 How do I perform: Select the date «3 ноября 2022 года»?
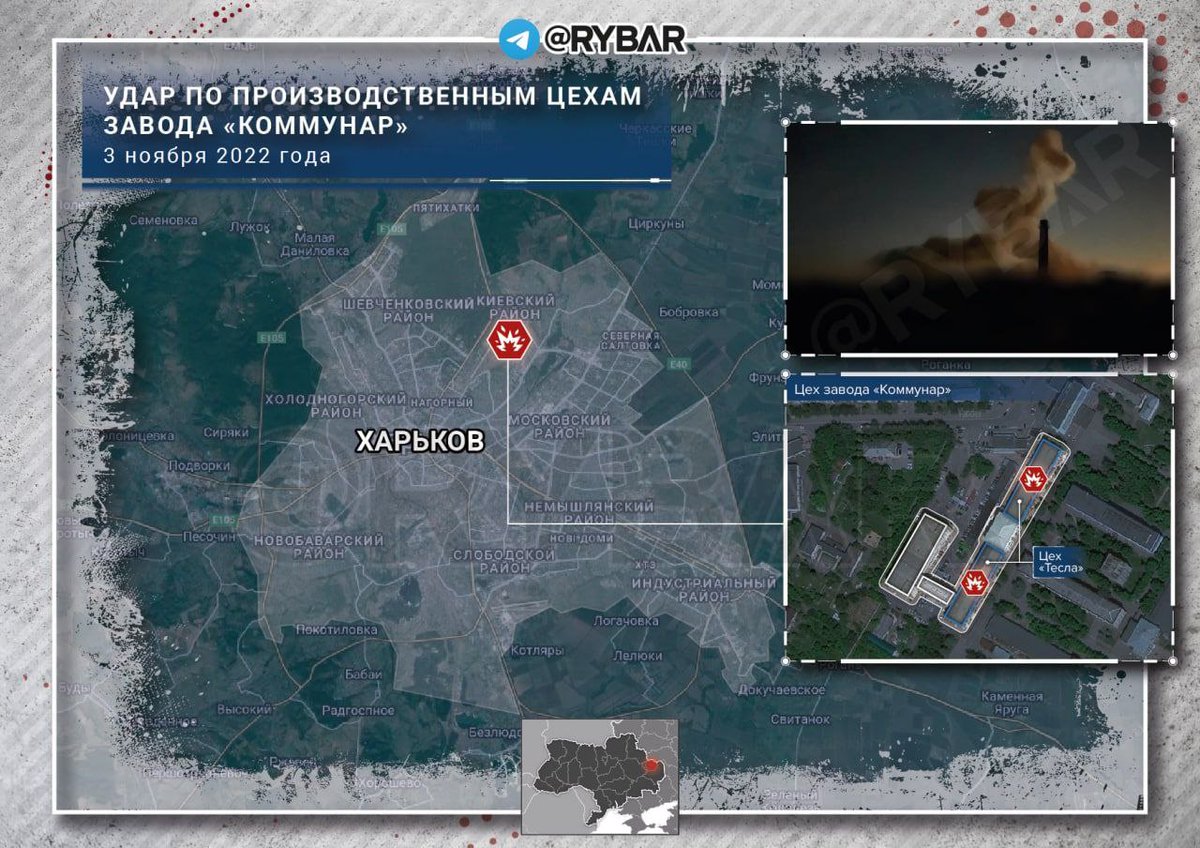point(216,156)
